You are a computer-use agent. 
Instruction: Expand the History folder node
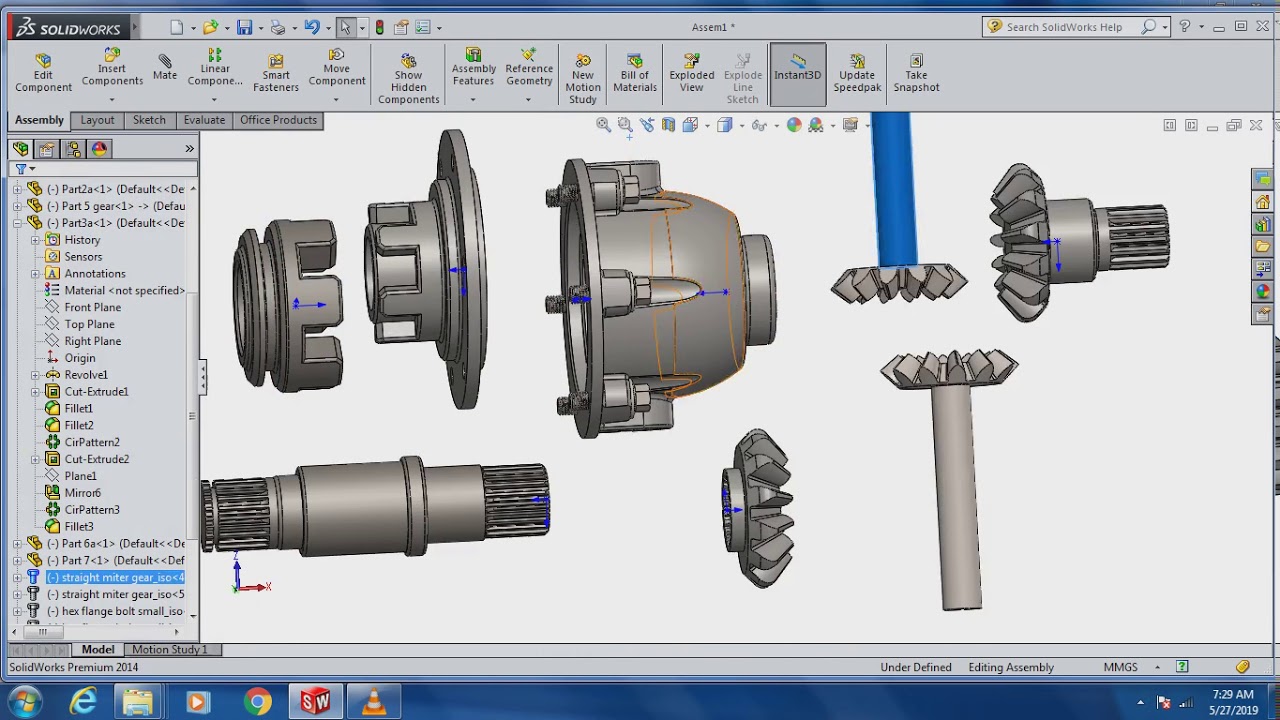click(x=35, y=240)
